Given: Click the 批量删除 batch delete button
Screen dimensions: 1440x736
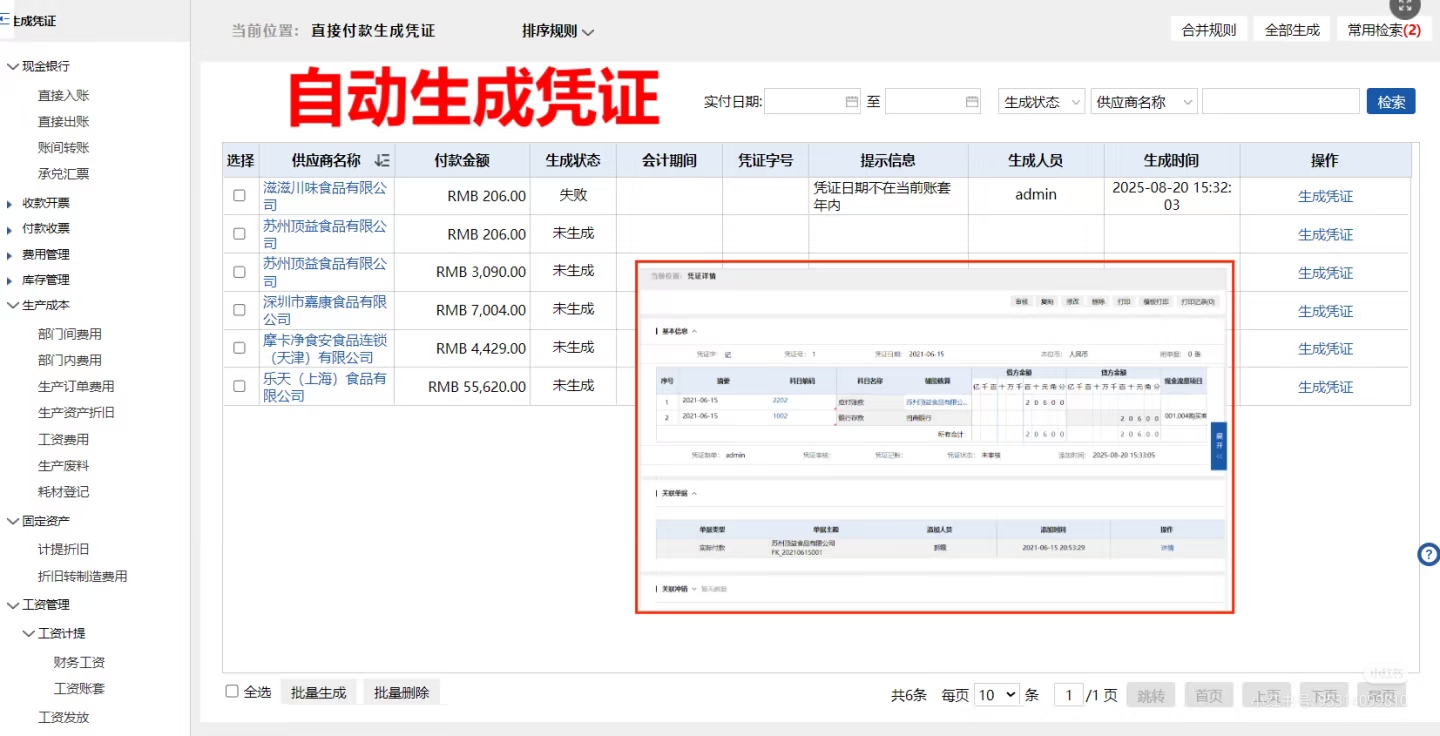Looking at the screenshot, I should tap(402, 692).
